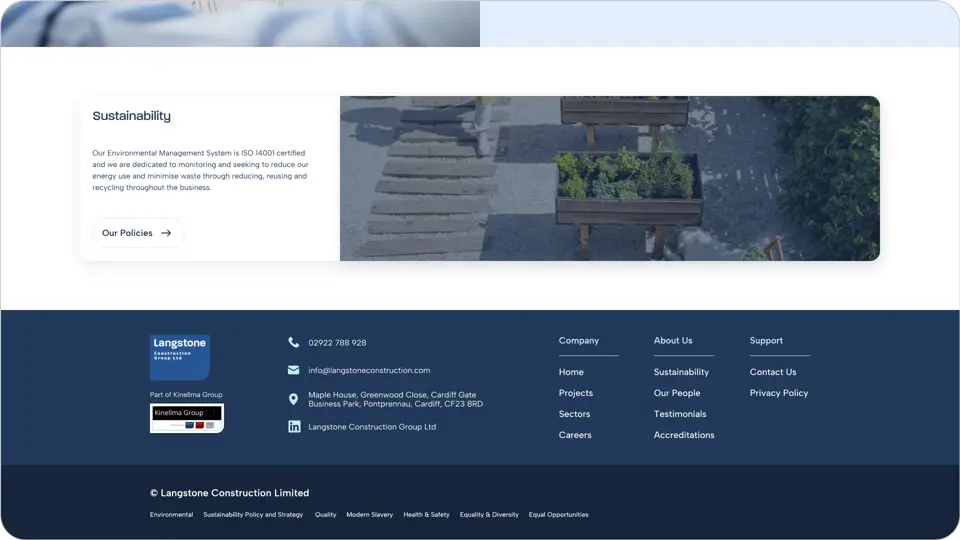Open the Sectors footer link
The height and width of the screenshot is (540, 960).
[x=575, y=414]
